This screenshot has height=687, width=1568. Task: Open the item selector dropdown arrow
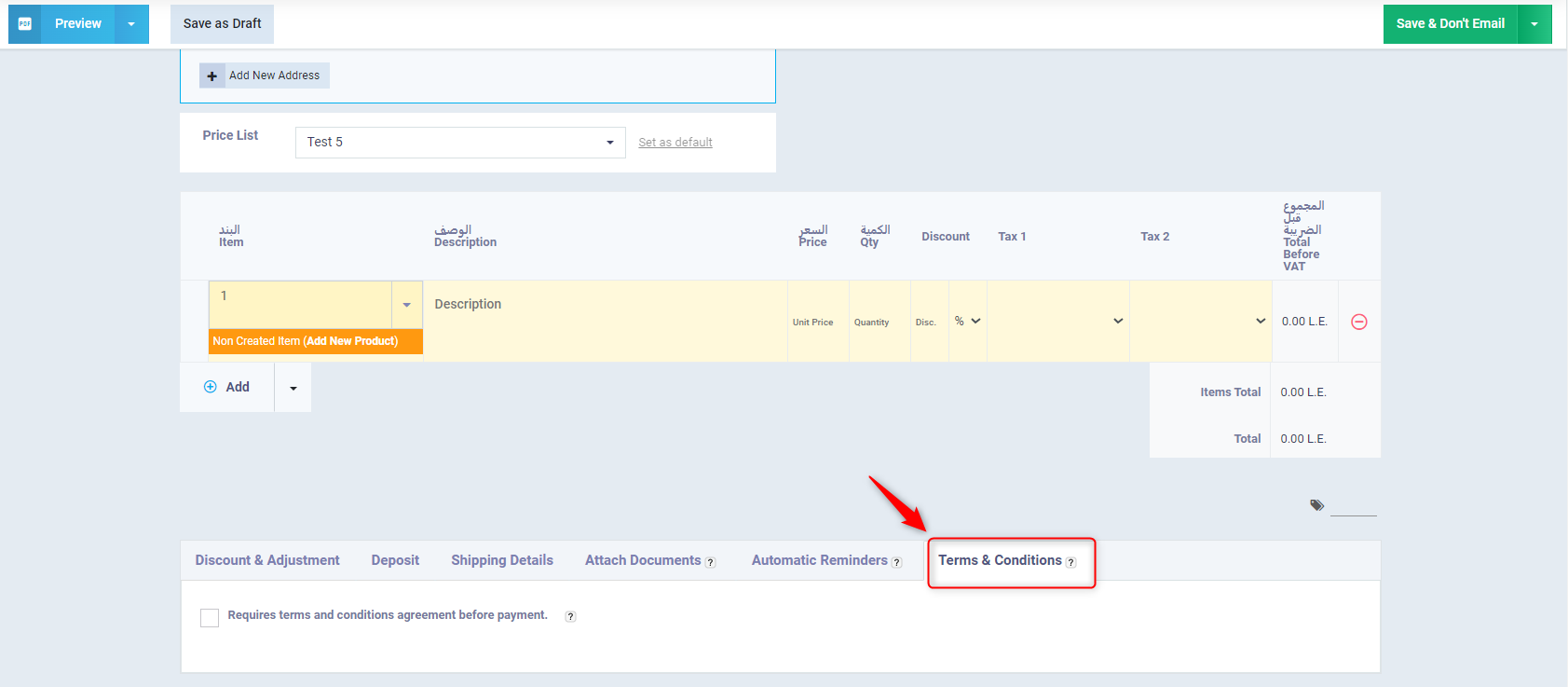click(406, 305)
